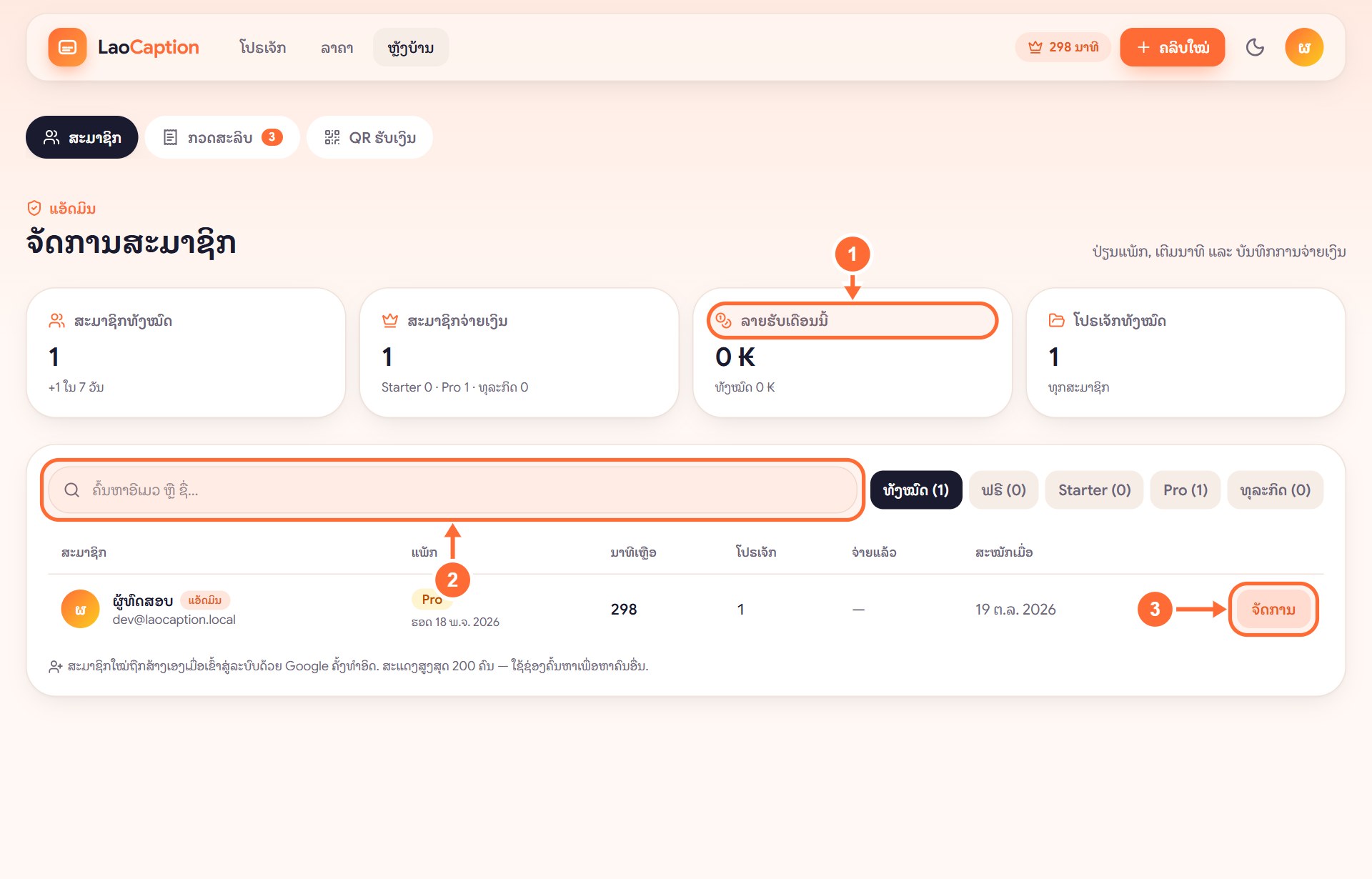Viewport: 1372px width, 879px height.
Task: Focus the email or name search field
Action: pos(452,490)
